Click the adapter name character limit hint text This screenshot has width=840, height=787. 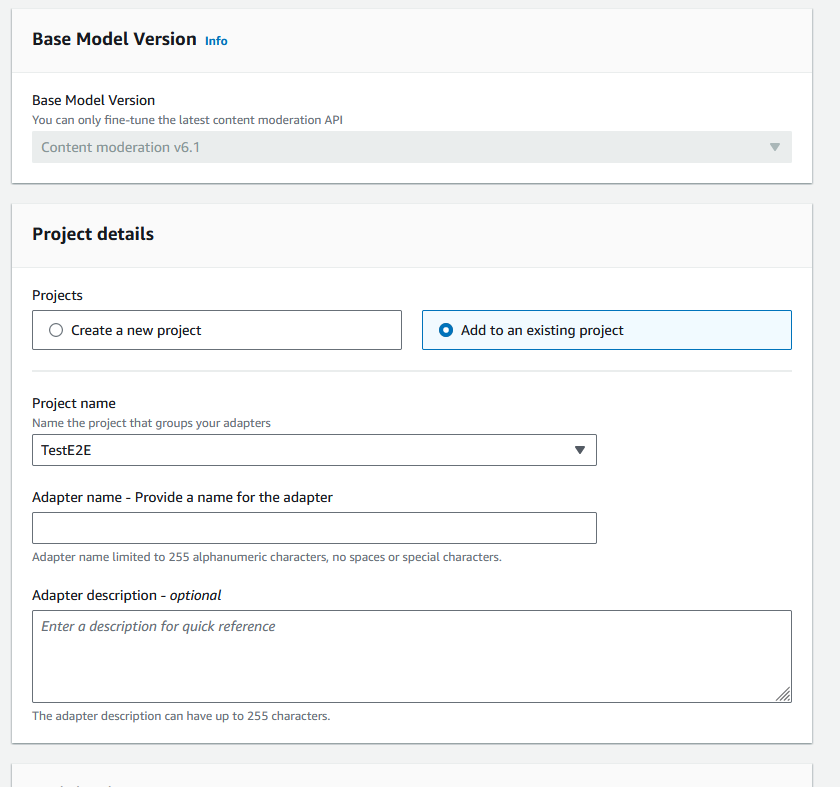pyautogui.click(x=265, y=557)
